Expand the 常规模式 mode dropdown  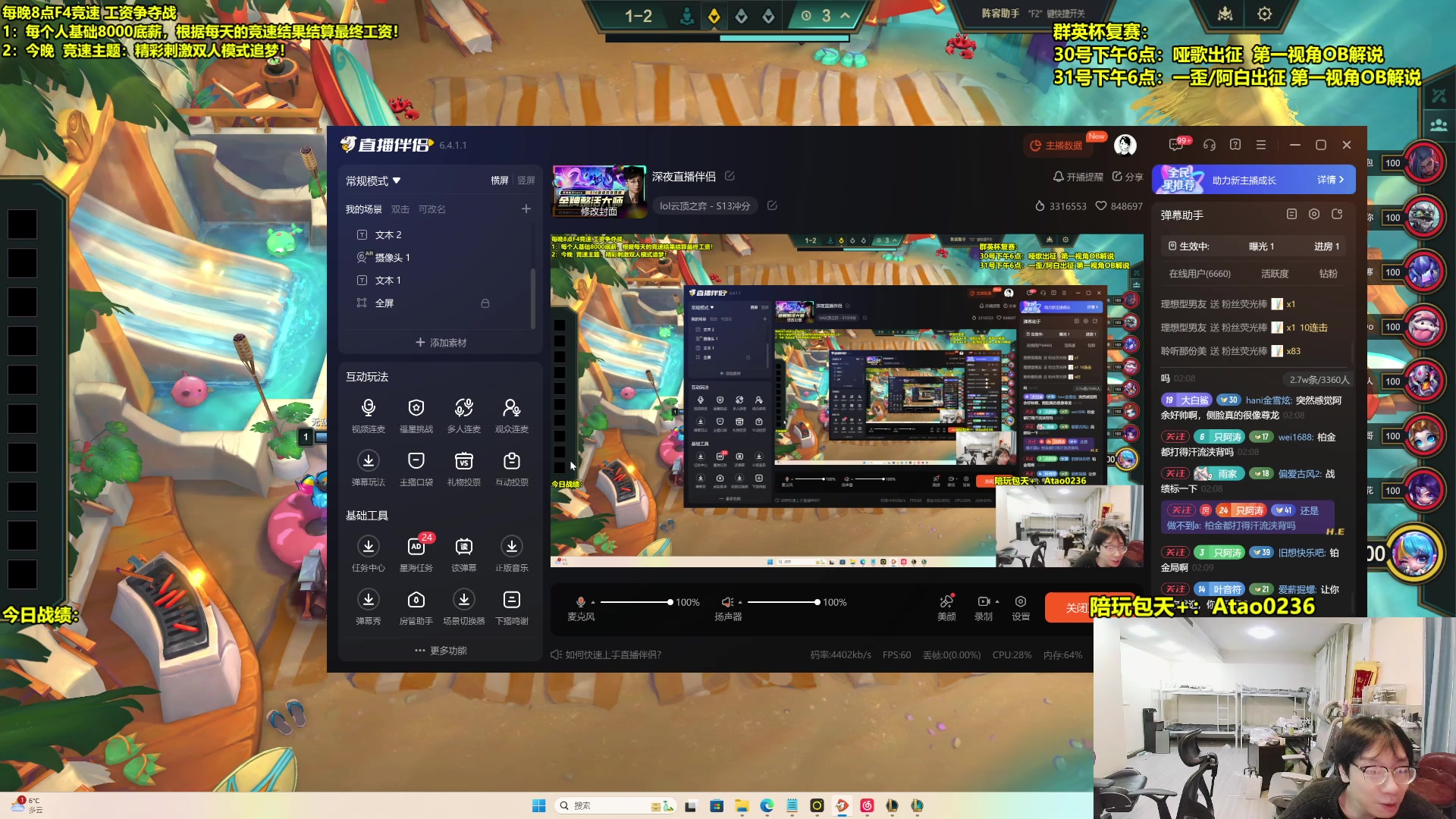373,180
